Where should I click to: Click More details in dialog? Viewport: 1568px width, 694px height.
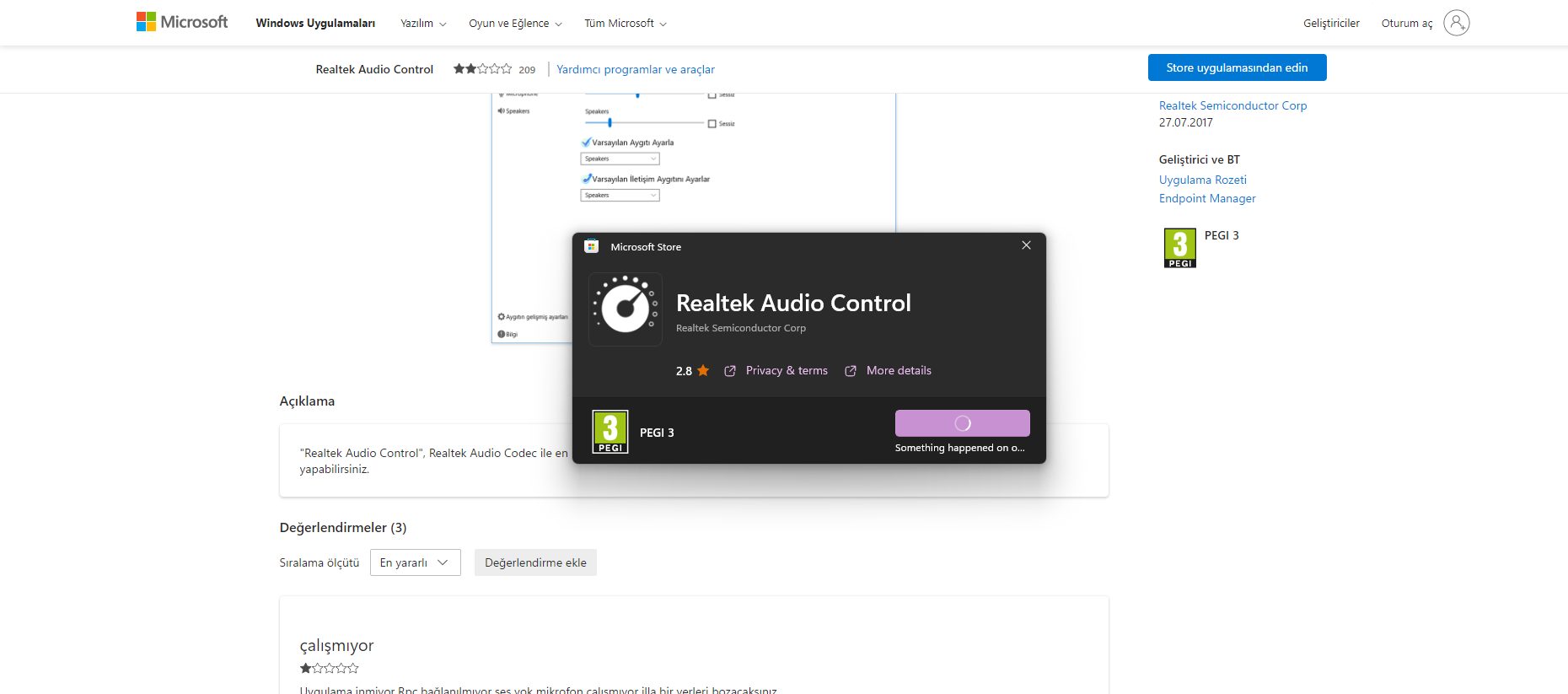point(899,370)
